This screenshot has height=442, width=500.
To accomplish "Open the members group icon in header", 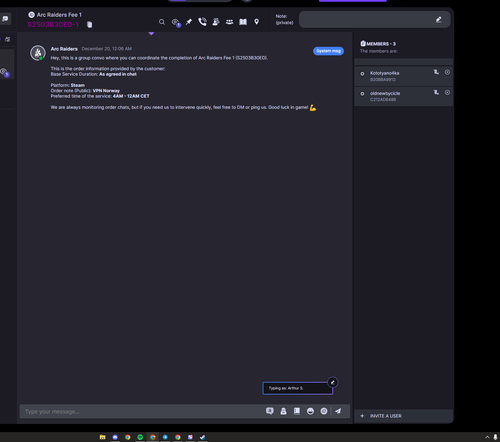I will pyautogui.click(x=229, y=22).
